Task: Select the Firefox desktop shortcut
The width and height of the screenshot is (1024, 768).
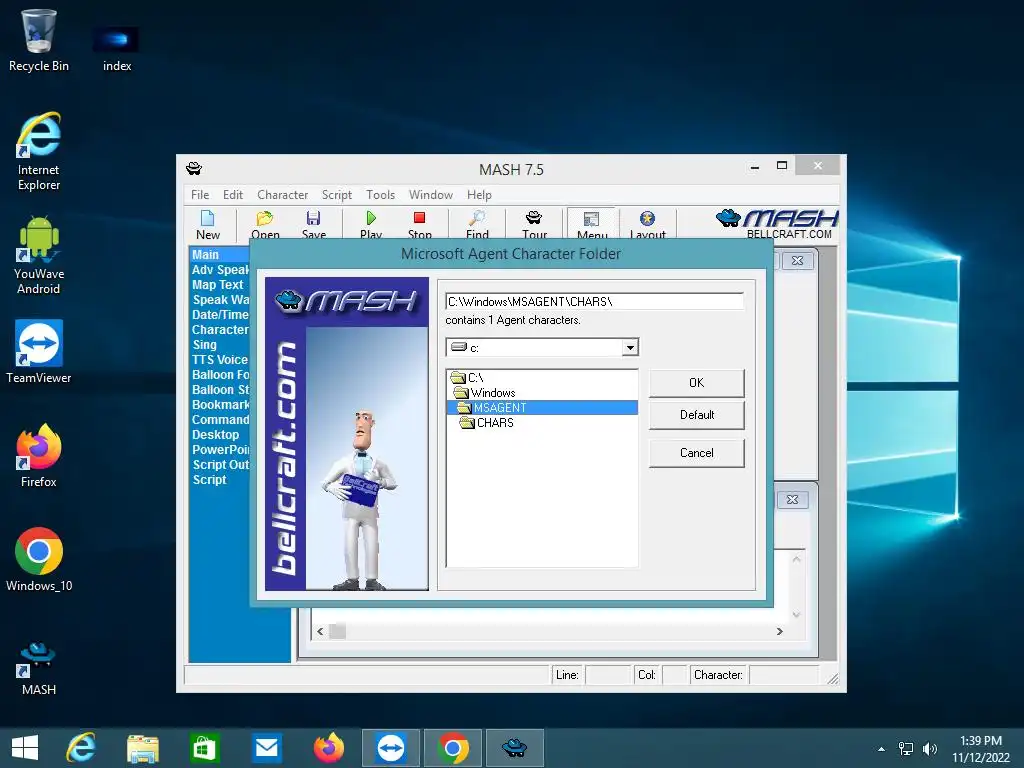Action: pos(39,455)
